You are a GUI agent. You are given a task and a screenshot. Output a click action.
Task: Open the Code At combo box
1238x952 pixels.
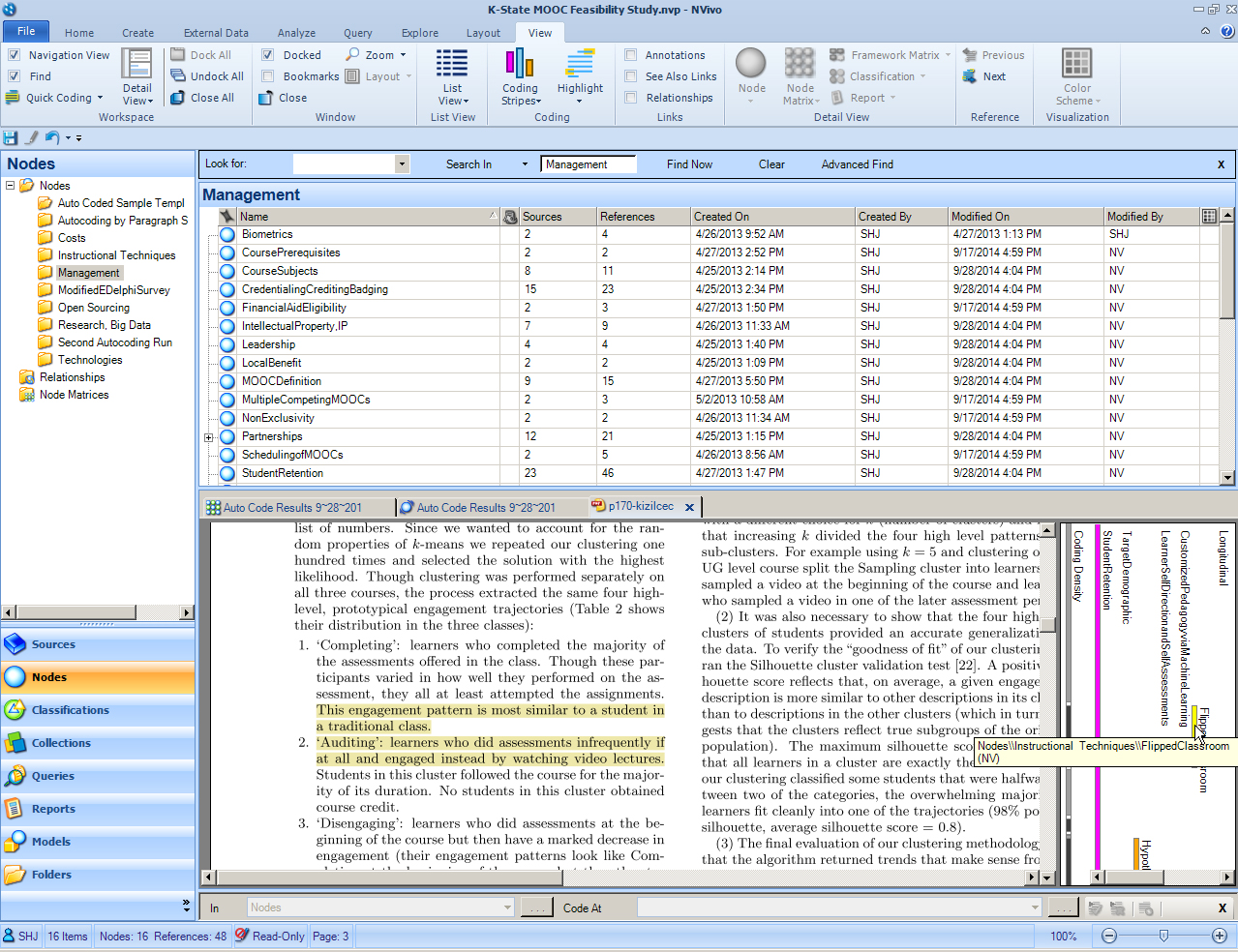839,907
